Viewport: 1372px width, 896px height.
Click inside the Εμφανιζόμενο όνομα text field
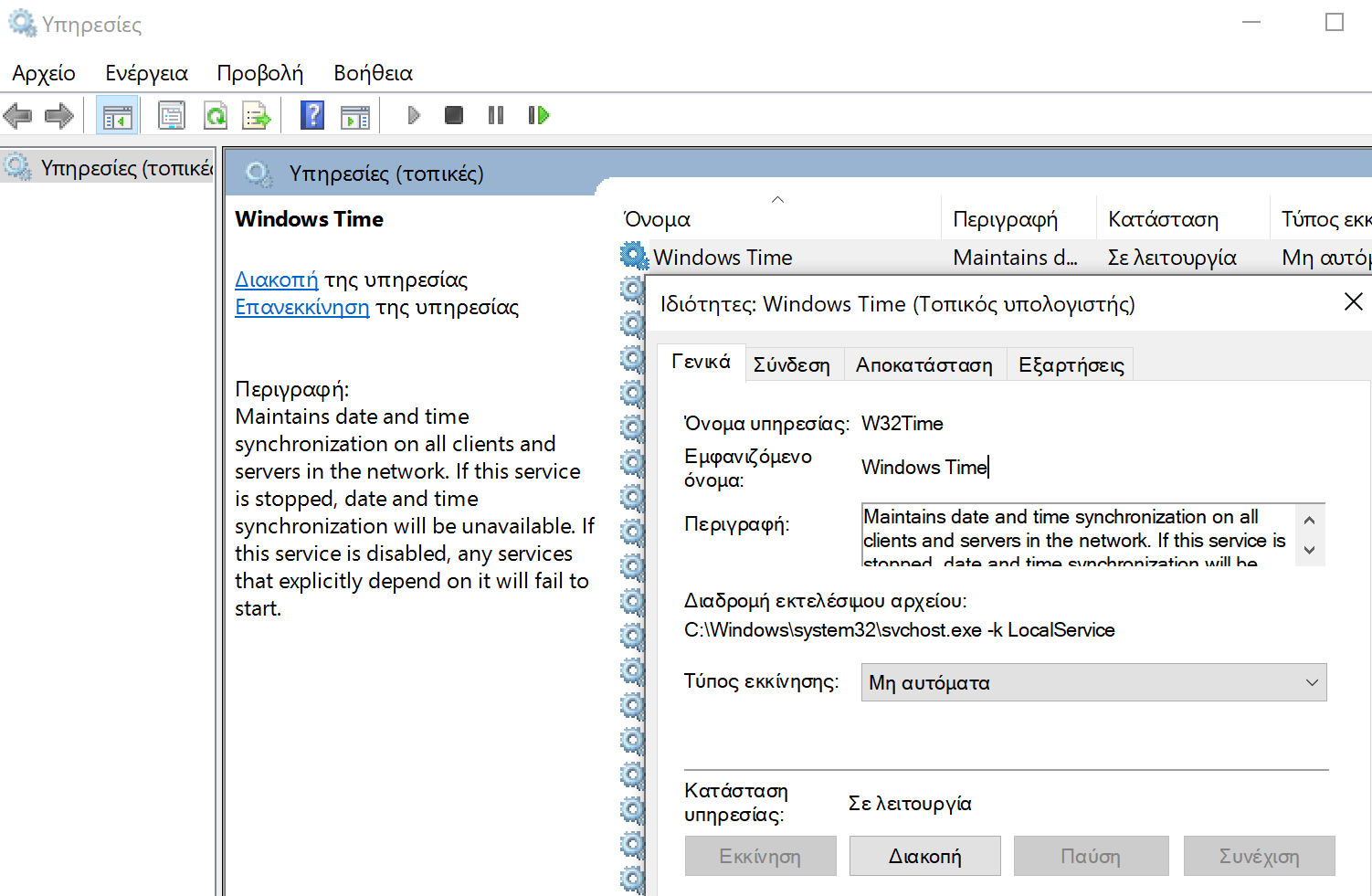[x=1005, y=467]
